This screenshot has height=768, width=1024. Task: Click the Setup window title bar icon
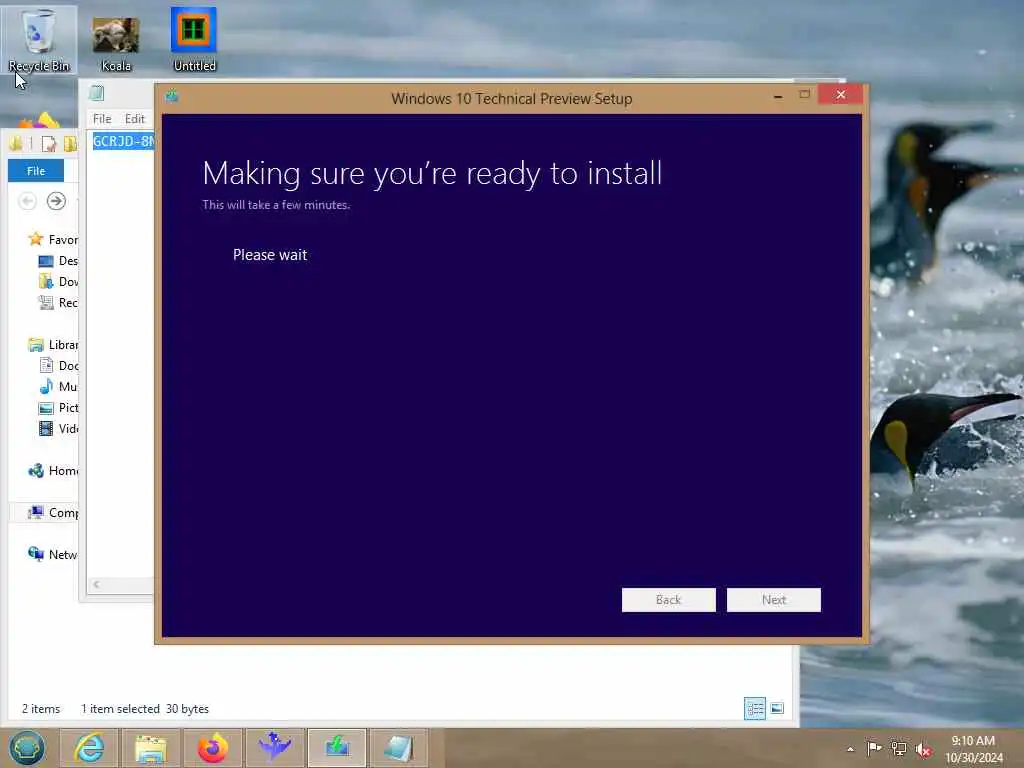[x=172, y=97]
